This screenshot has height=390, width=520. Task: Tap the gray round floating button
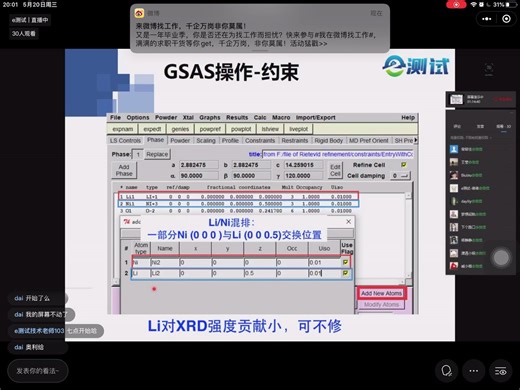click(x=501, y=258)
